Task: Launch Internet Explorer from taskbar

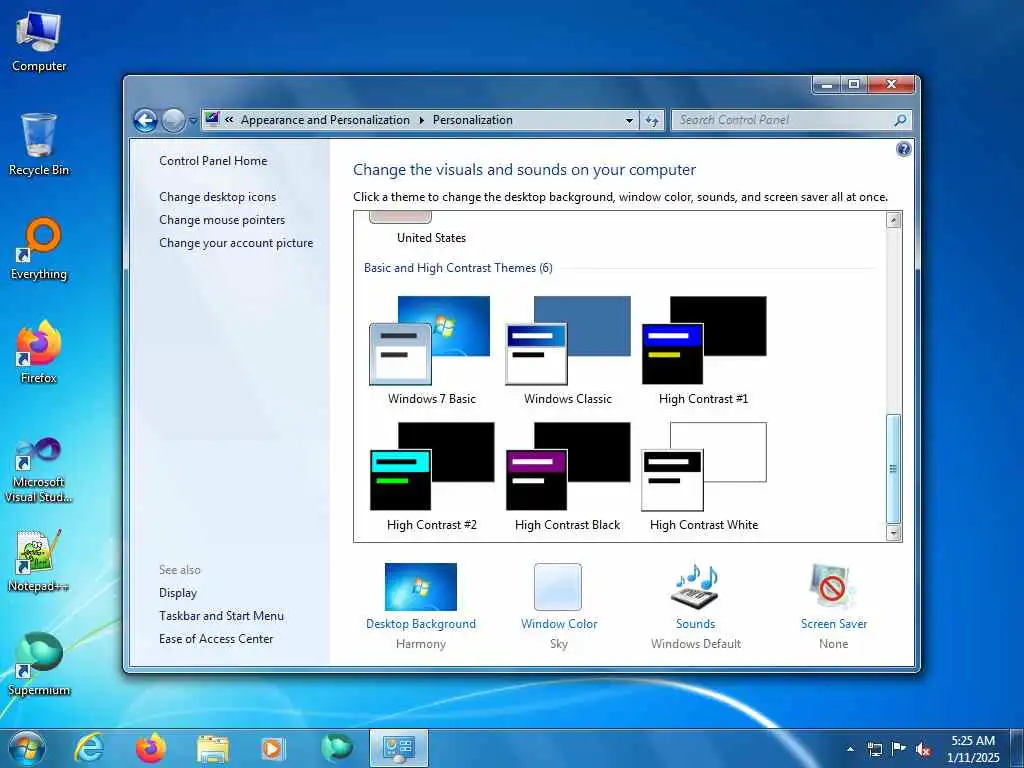Action: [x=89, y=748]
